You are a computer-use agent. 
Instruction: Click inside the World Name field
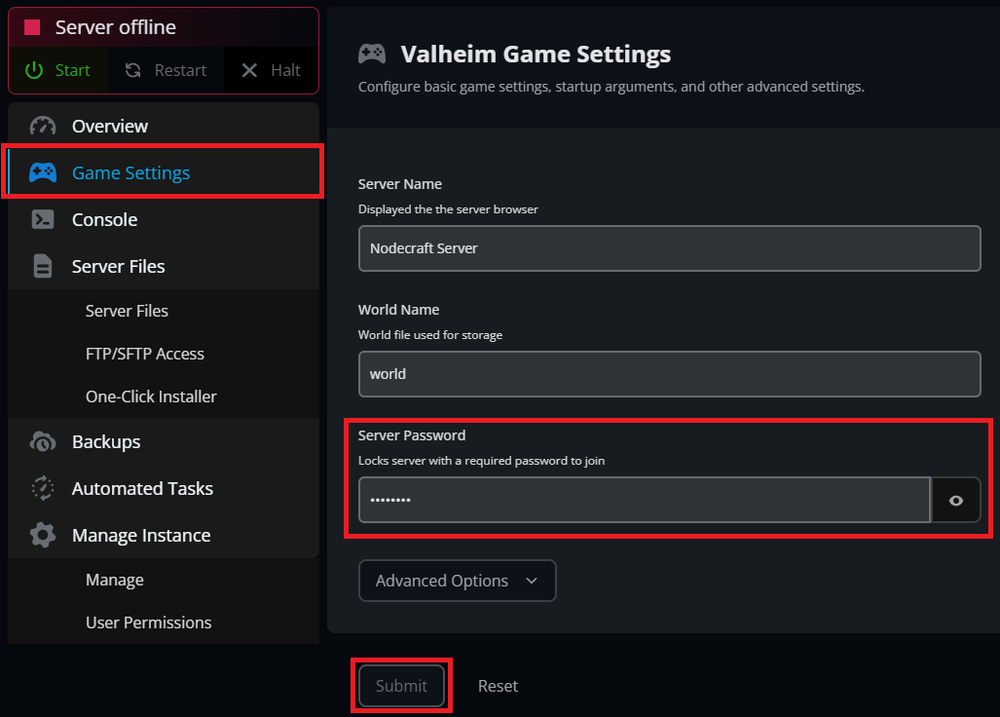click(x=670, y=373)
